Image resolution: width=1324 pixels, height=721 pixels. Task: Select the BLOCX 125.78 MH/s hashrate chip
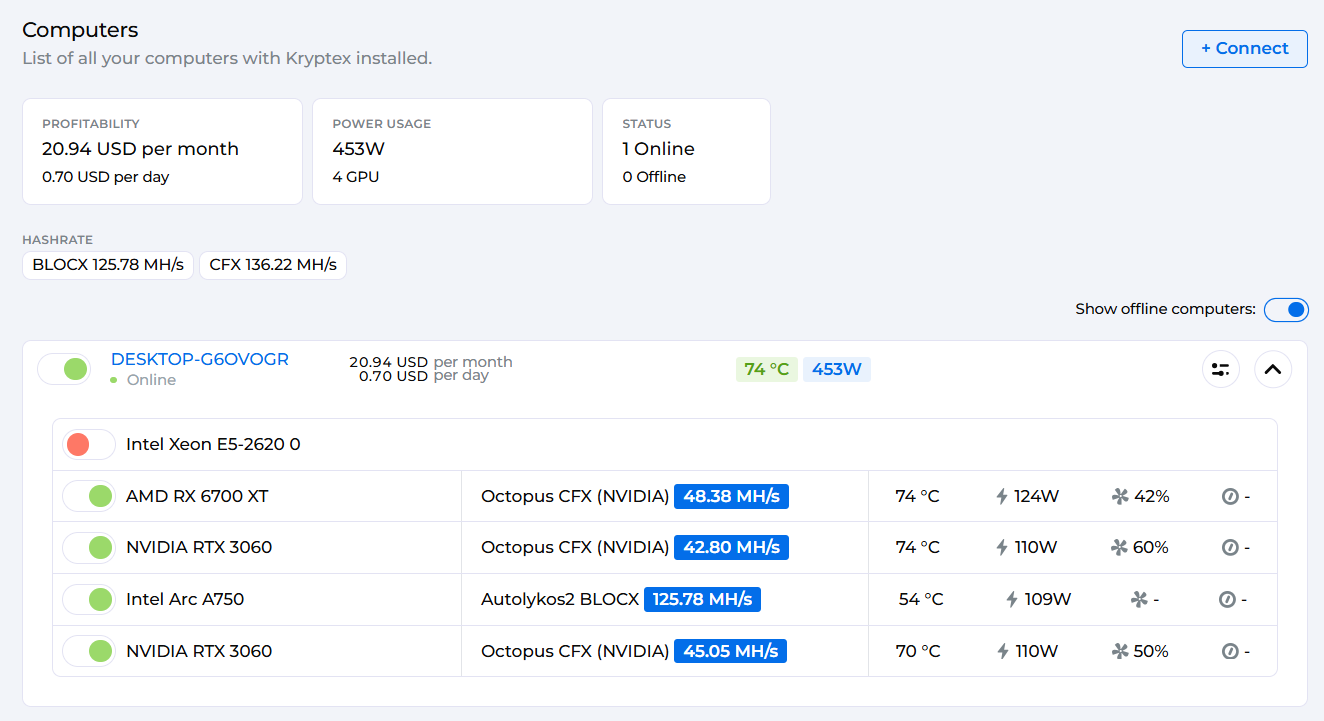point(108,266)
